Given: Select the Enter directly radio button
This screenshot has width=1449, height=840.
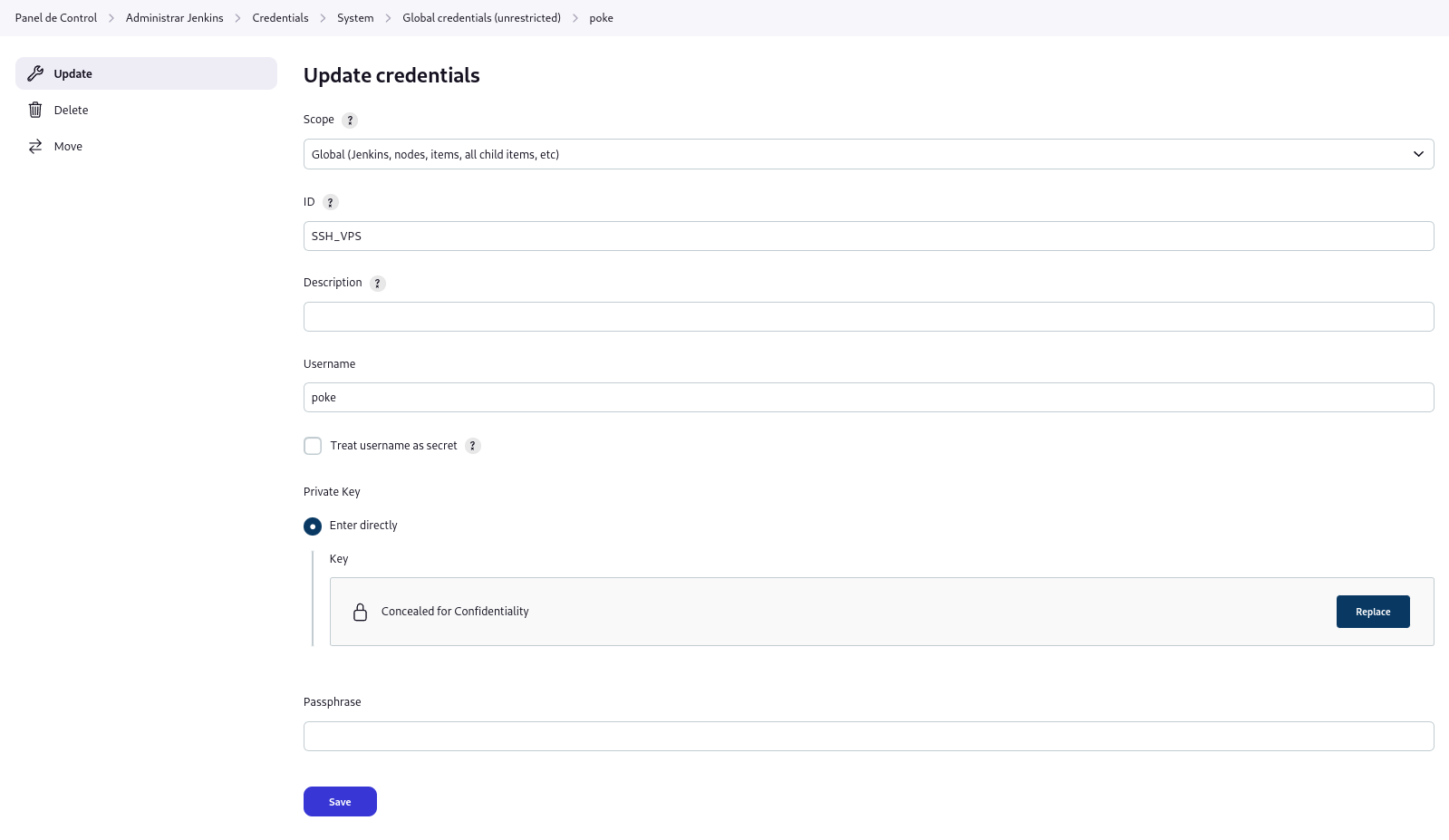Looking at the screenshot, I should [x=313, y=526].
